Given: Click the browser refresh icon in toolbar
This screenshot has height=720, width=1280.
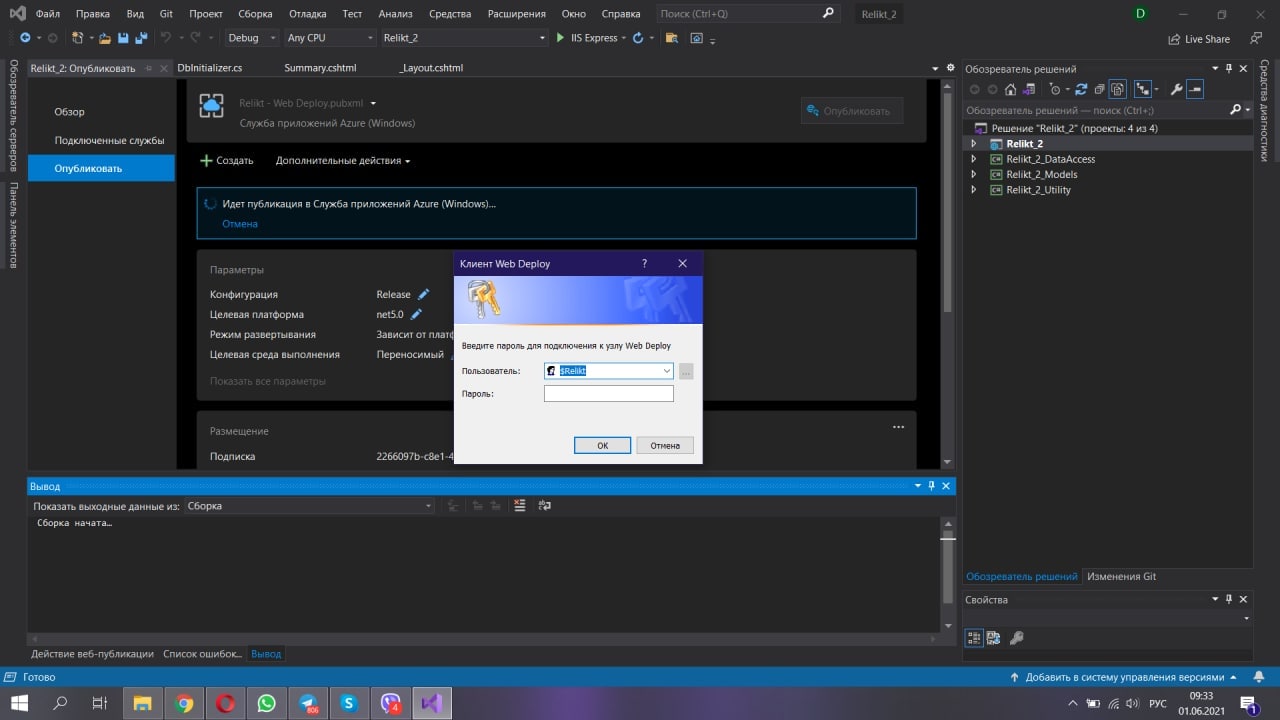Looking at the screenshot, I should coord(637,38).
